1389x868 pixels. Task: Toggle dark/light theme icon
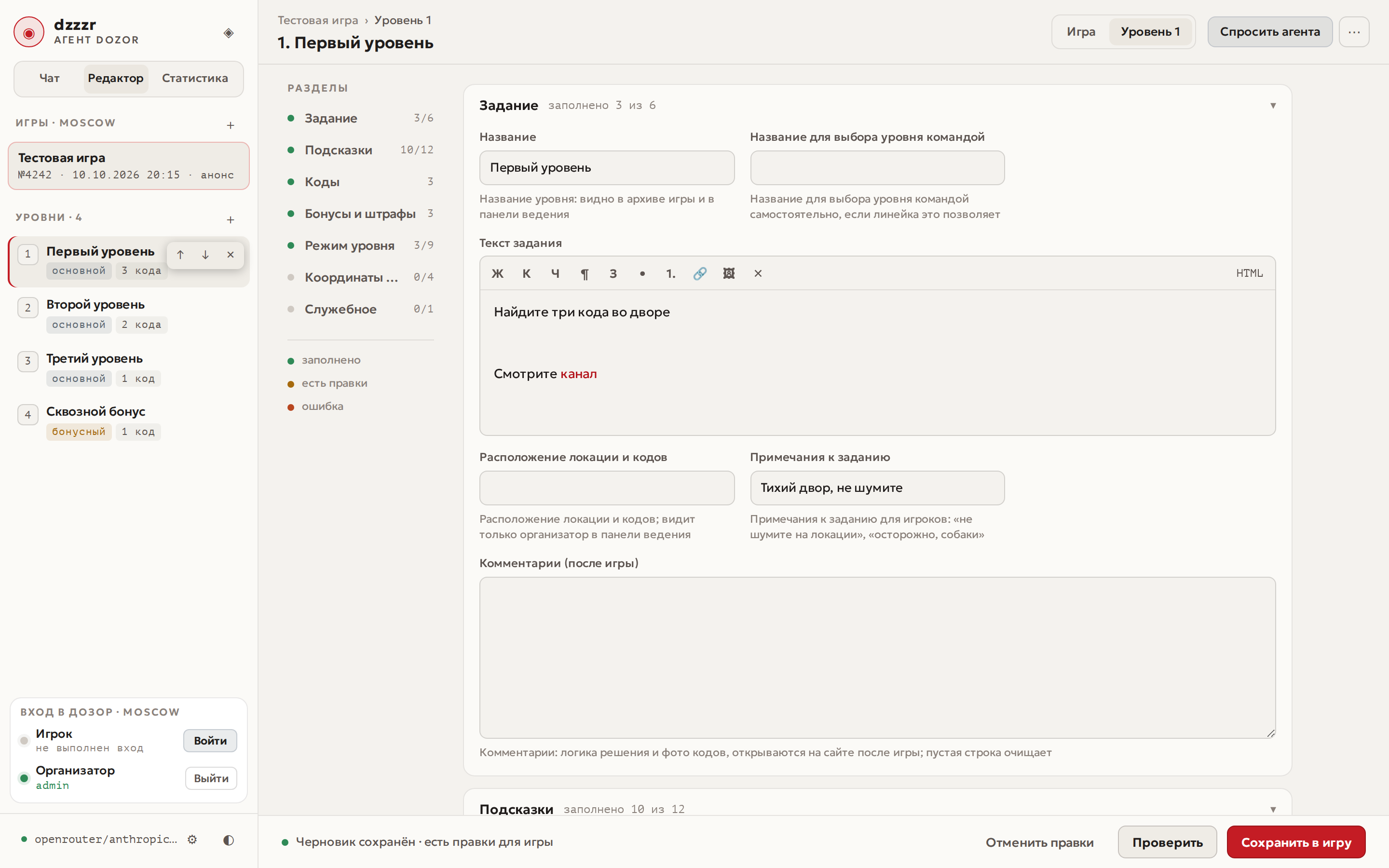pyautogui.click(x=229, y=840)
